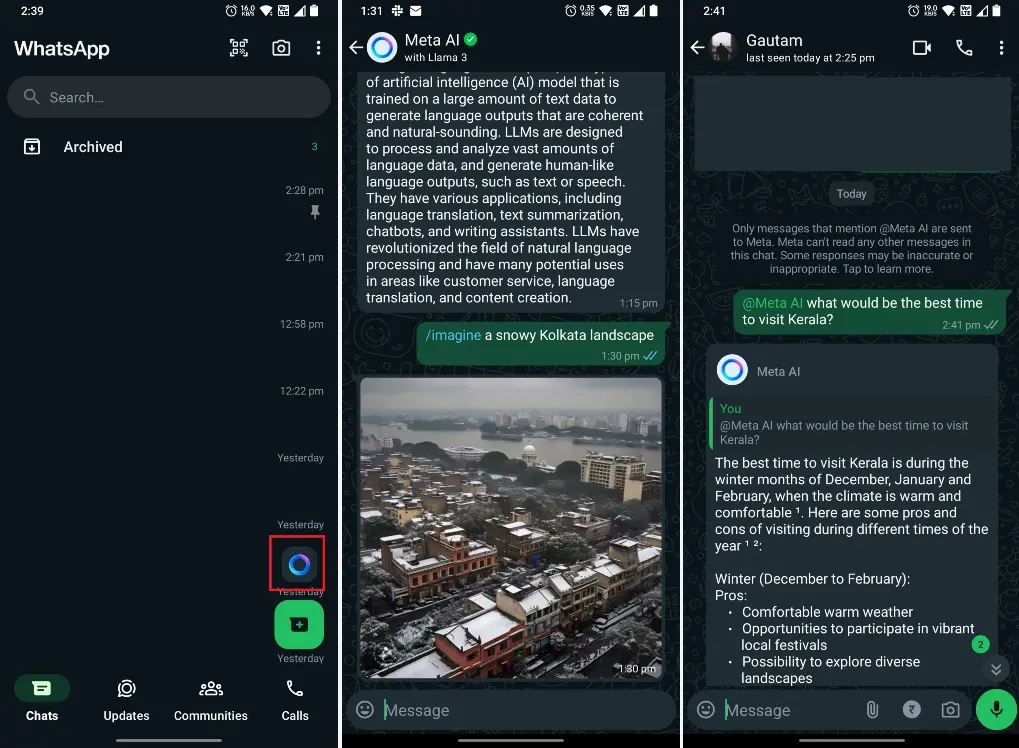Attach a file using the paperclip icon
Viewport: 1019px width, 748px height.
(871, 709)
